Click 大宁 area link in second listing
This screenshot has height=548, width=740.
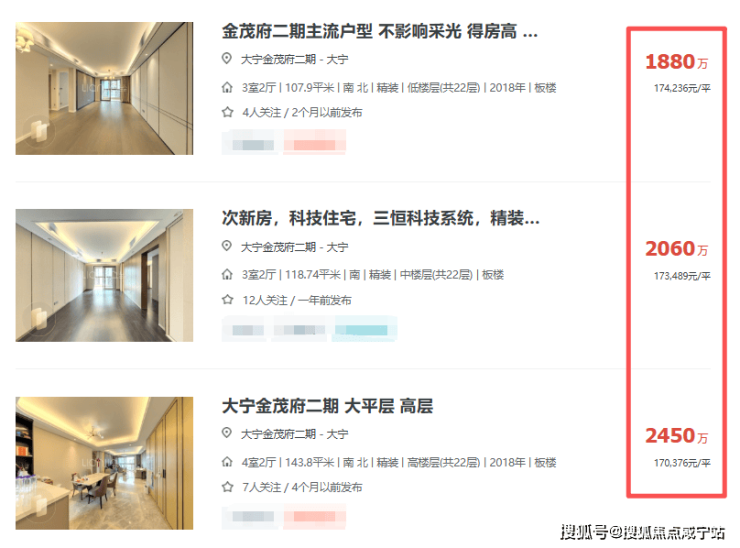(337, 247)
